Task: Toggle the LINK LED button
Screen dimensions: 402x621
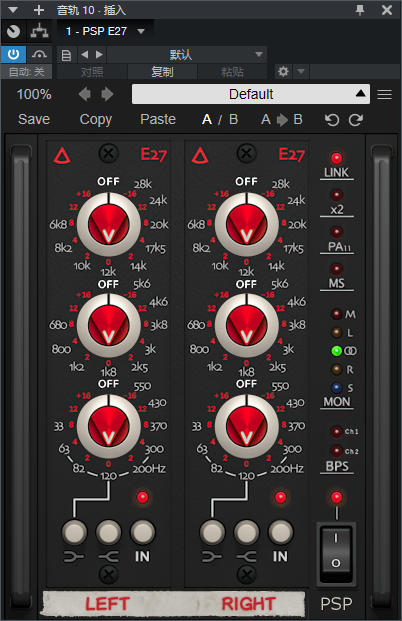Action: (x=336, y=158)
